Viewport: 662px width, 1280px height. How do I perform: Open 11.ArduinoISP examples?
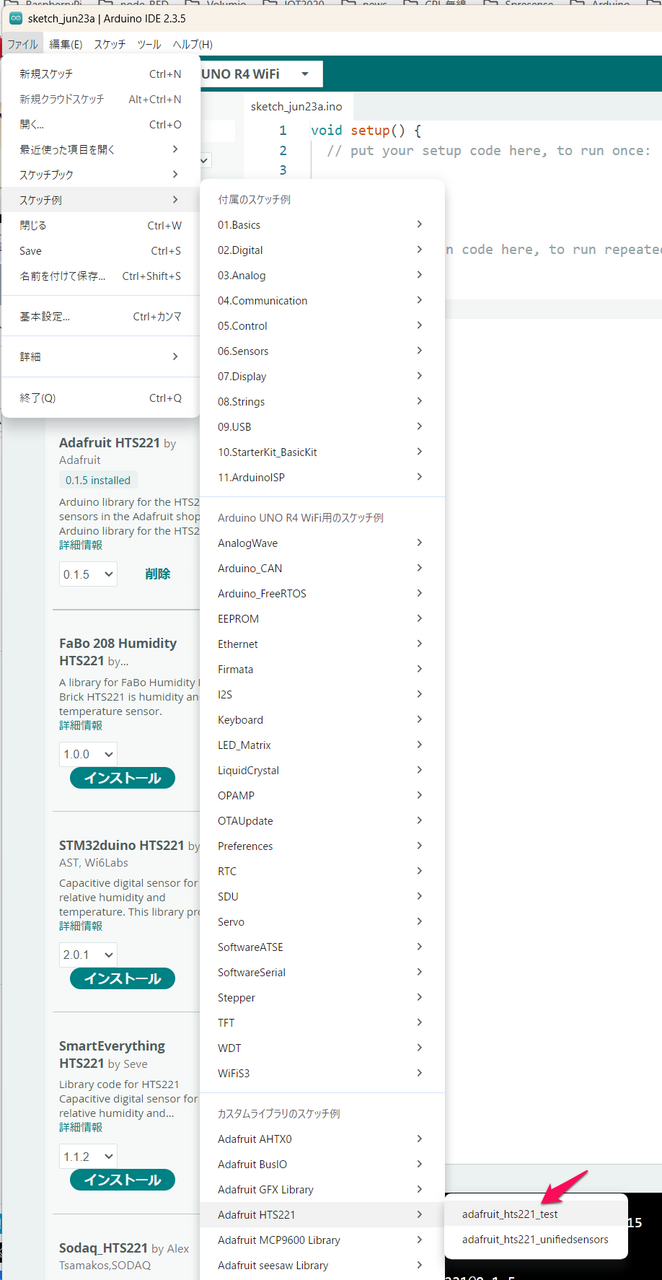tap(322, 477)
